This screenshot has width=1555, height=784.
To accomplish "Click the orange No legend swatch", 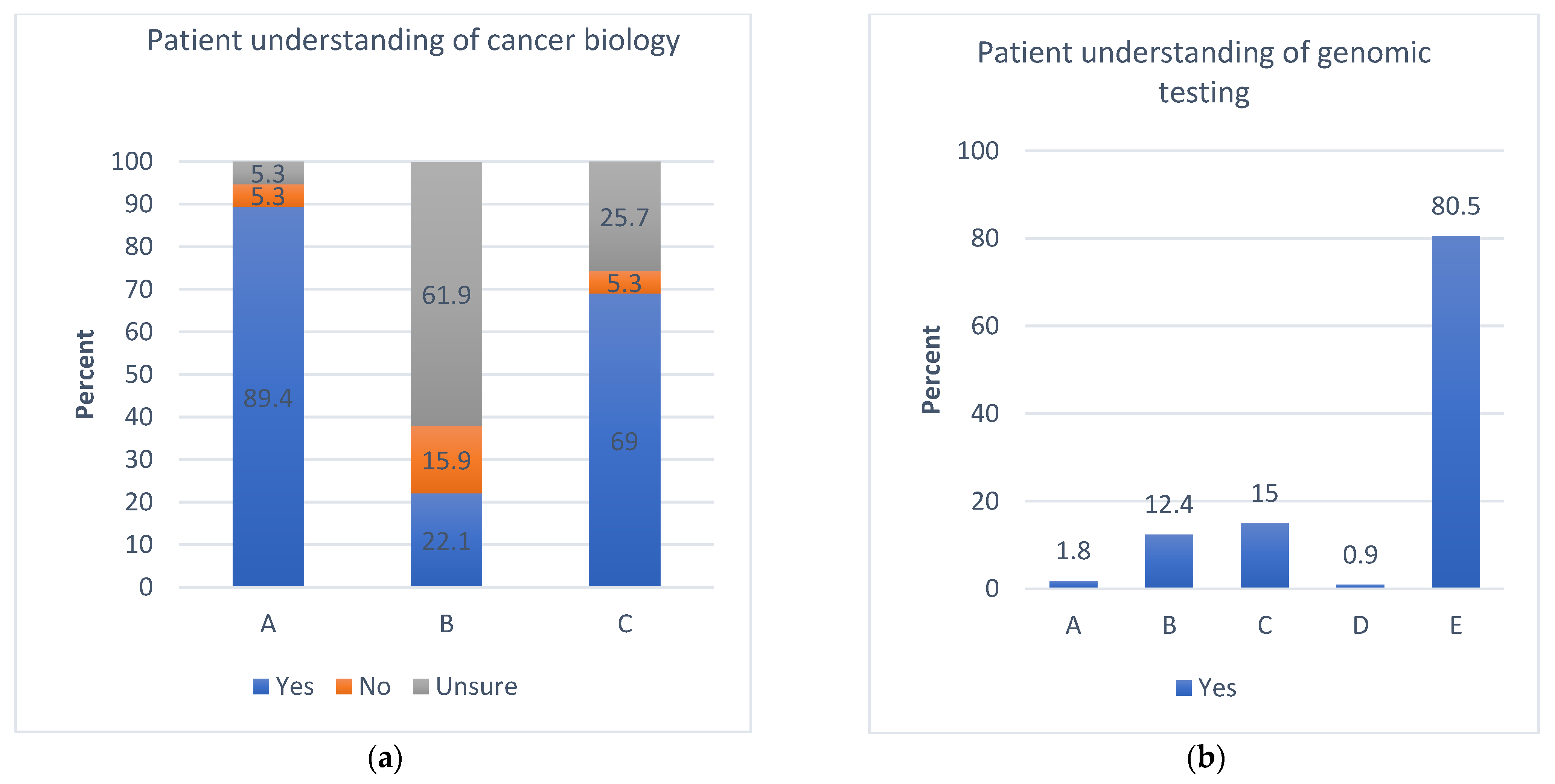I will pyautogui.click(x=344, y=687).
